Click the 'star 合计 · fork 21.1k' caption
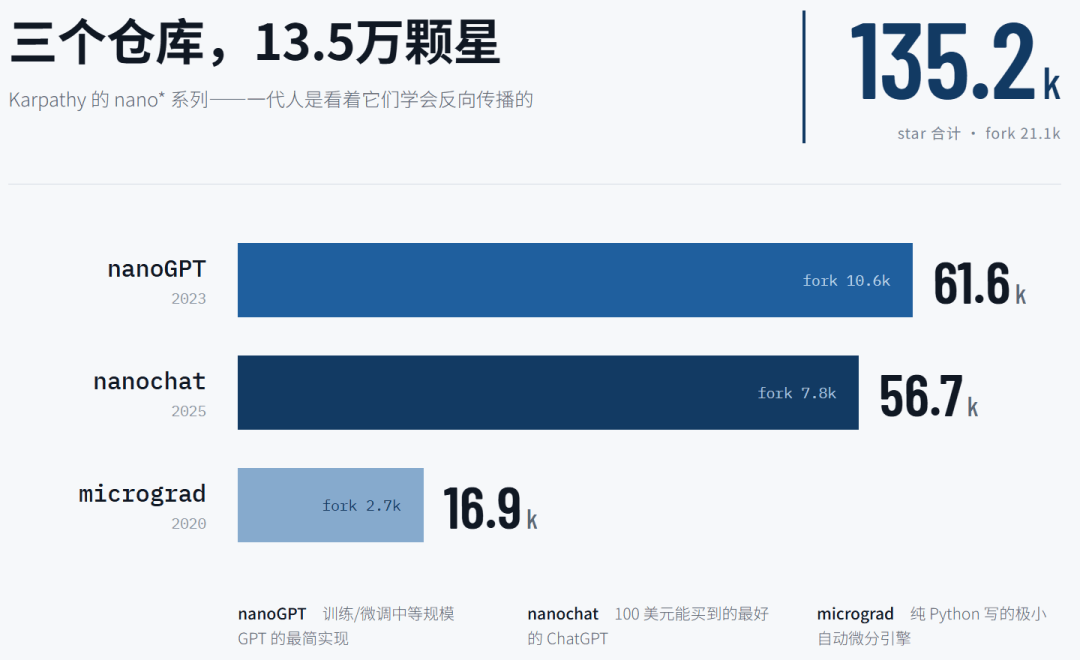The width and height of the screenshot is (1080, 660). [x=979, y=134]
